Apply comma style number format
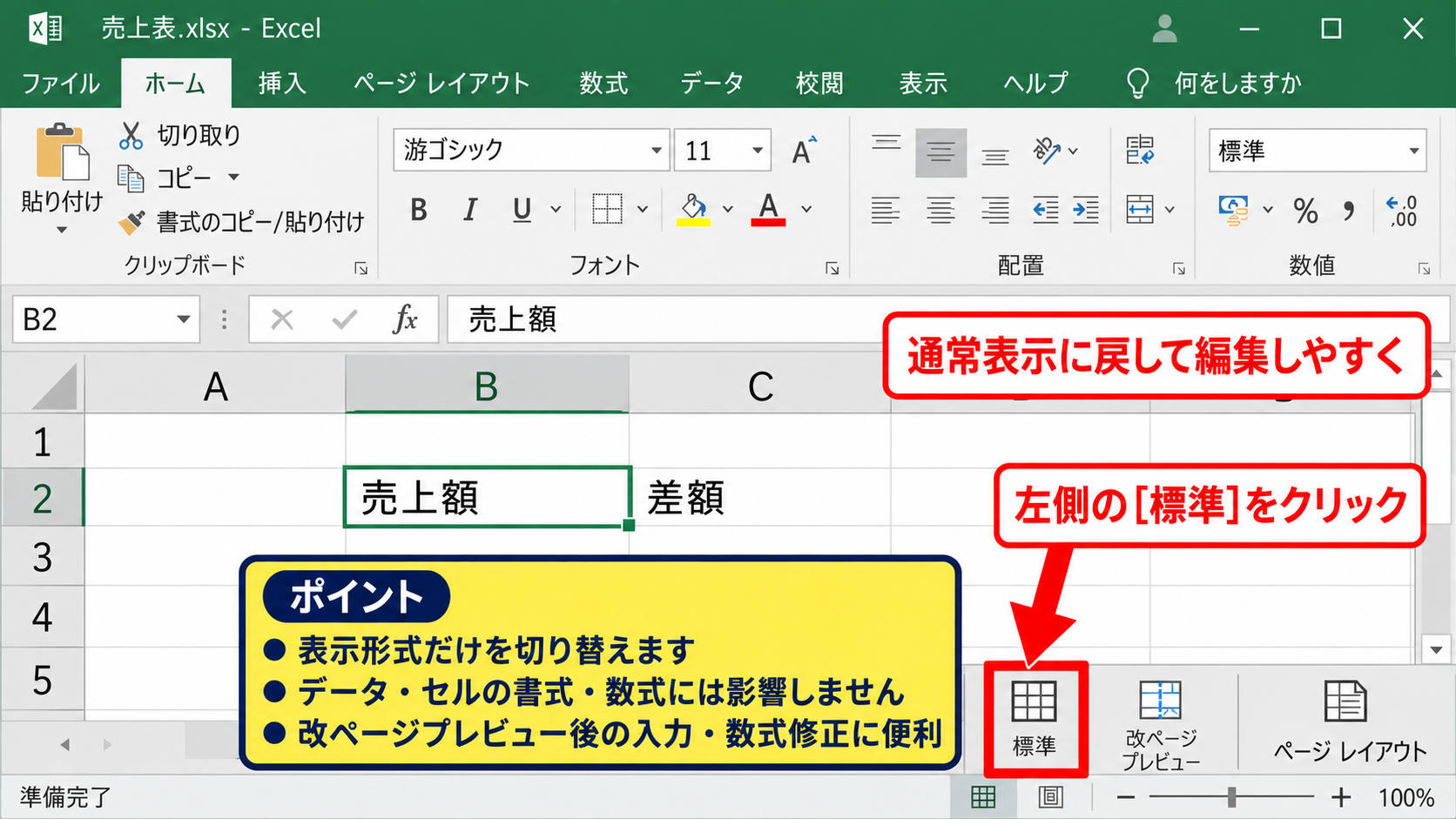The height and width of the screenshot is (819, 1456). coord(1349,211)
